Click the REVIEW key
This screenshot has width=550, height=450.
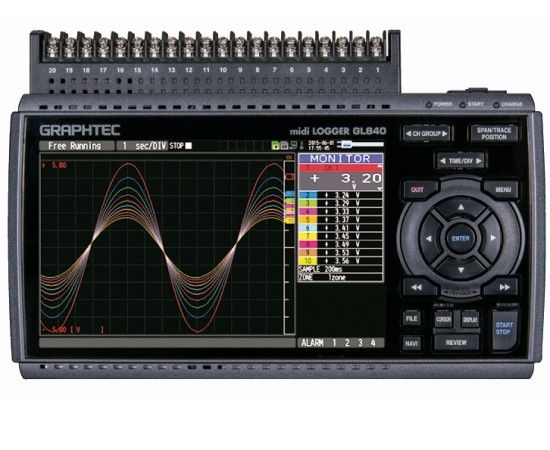coord(456,343)
